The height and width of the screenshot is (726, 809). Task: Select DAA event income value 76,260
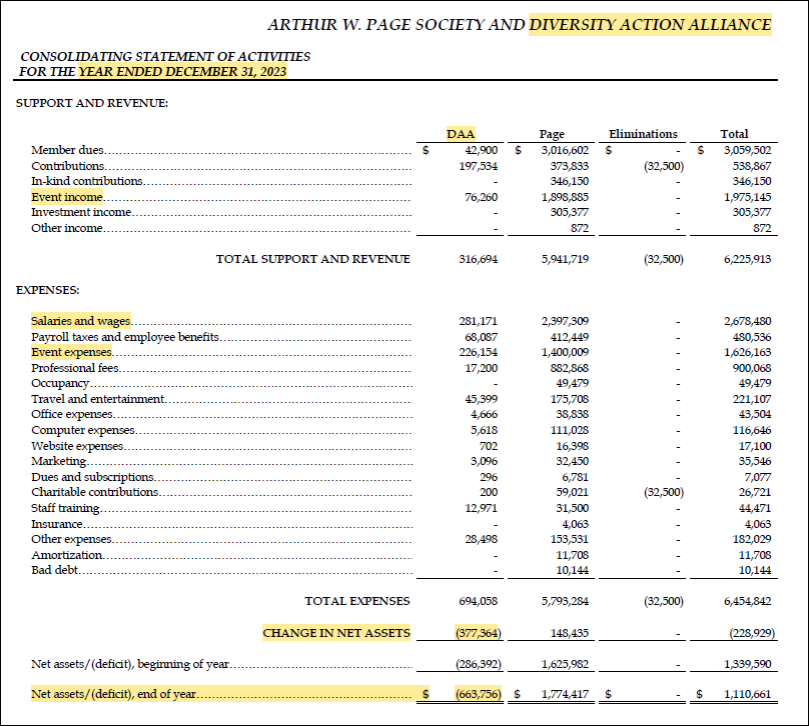(481, 197)
